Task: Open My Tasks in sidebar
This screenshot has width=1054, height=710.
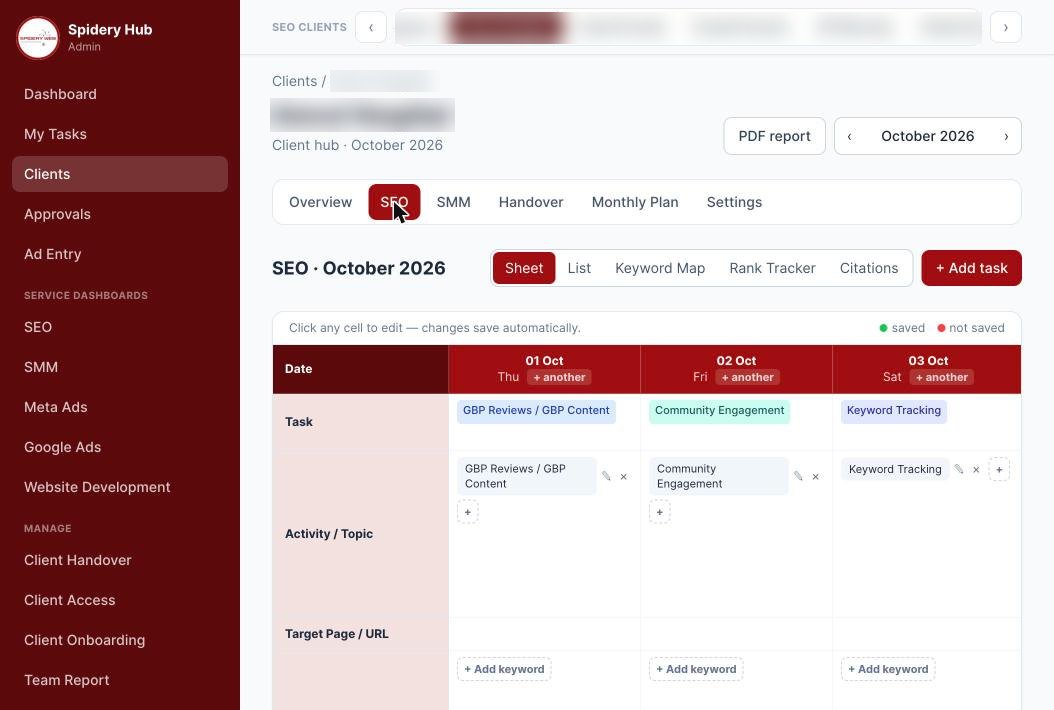Action: [x=120, y=134]
